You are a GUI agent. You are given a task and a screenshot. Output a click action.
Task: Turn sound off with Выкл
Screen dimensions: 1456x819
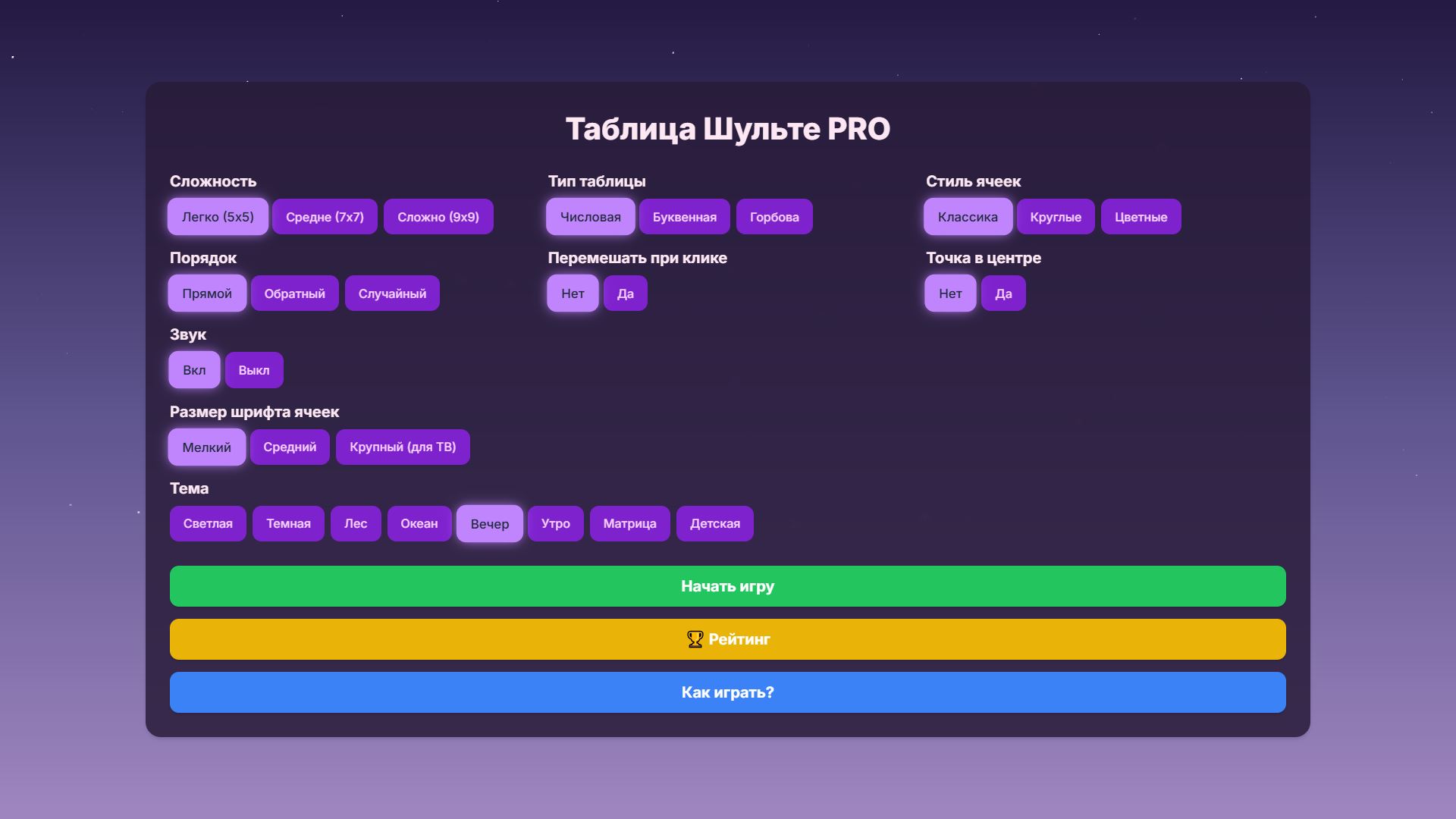[254, 370]
